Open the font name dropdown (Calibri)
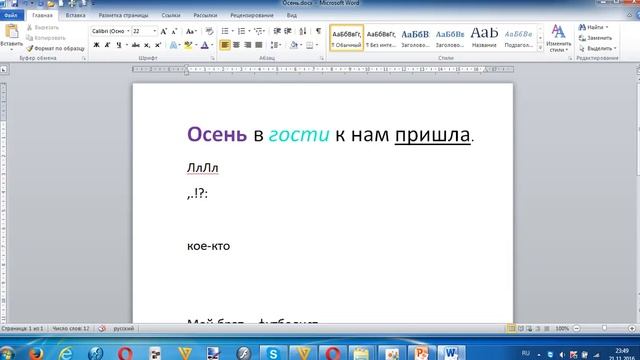This screenshot has height=360, width=640. [128, 31]
